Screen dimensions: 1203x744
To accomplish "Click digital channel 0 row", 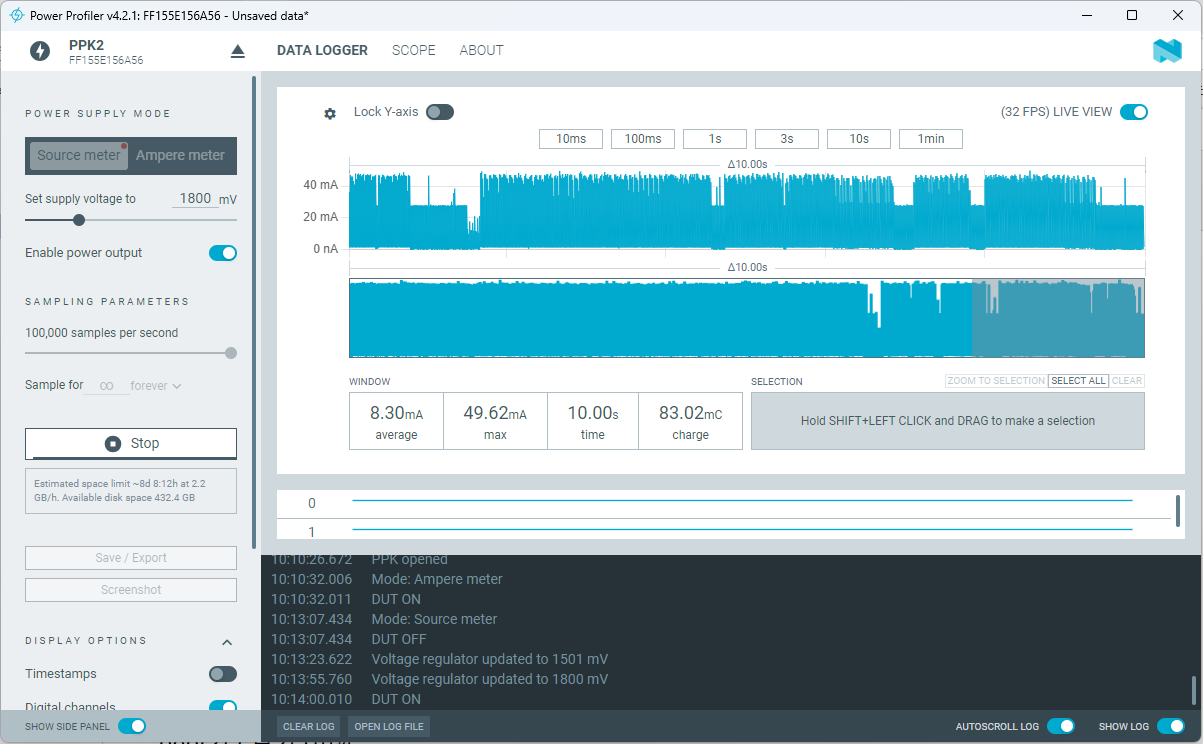I will tap(723, 503).
